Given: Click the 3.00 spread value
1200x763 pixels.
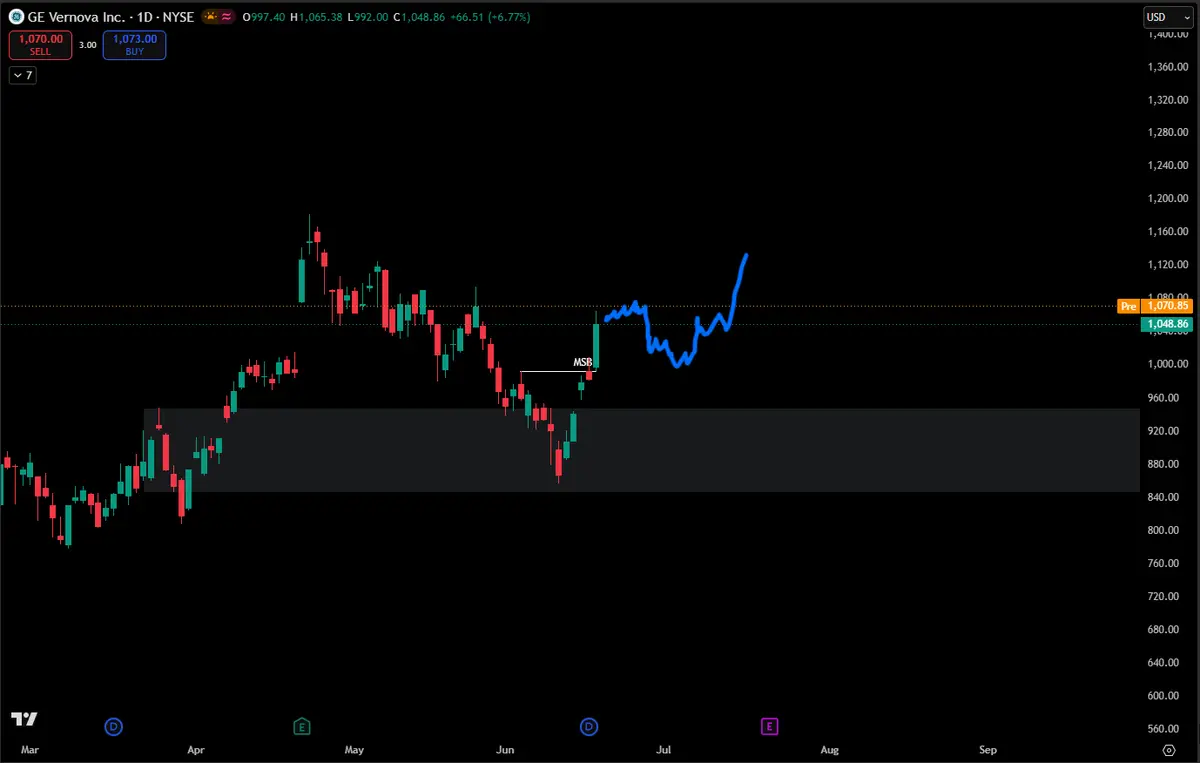Looking at the screenshot, I should click(x=88, y=45).
